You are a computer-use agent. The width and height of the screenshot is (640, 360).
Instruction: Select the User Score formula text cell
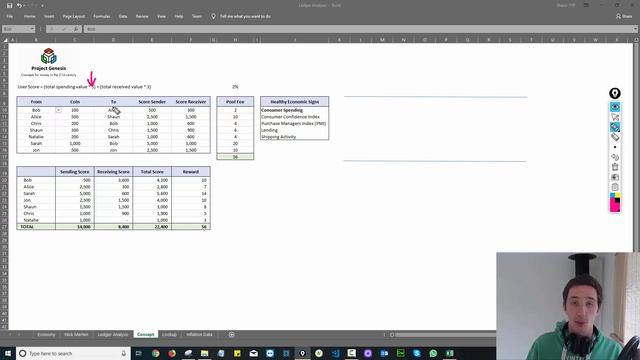coord(84,87)
